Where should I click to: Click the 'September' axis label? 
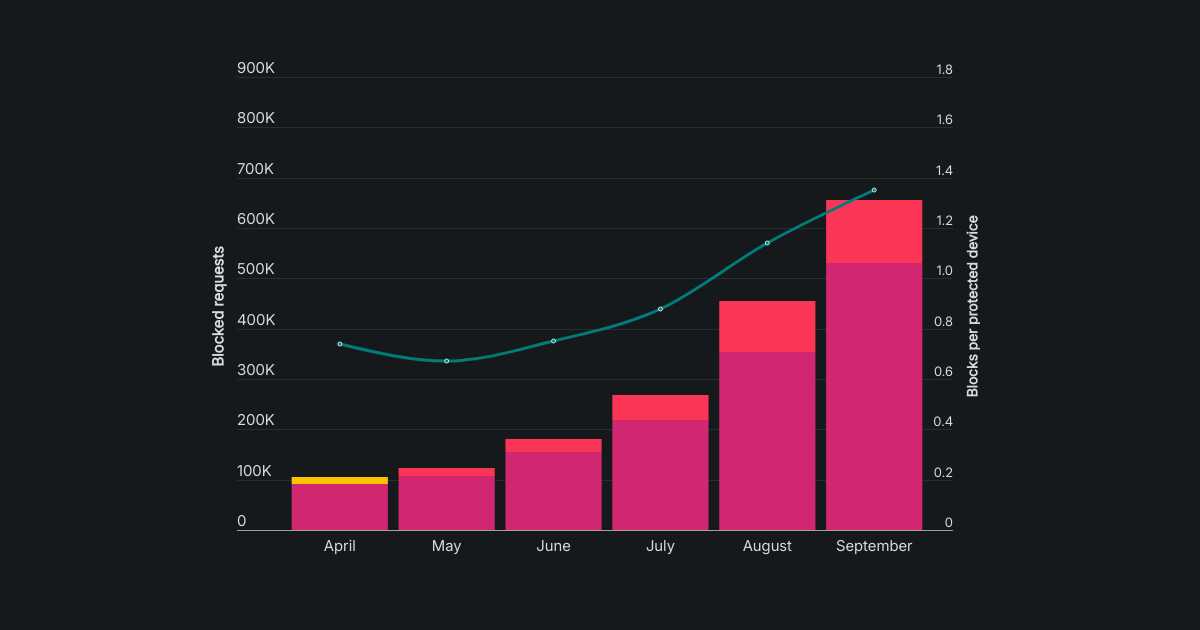point(874,546)
